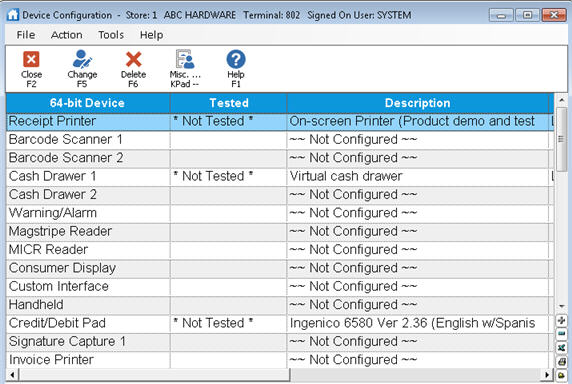
Task: Click the Tested column header
Action: (x=229, y=103)
